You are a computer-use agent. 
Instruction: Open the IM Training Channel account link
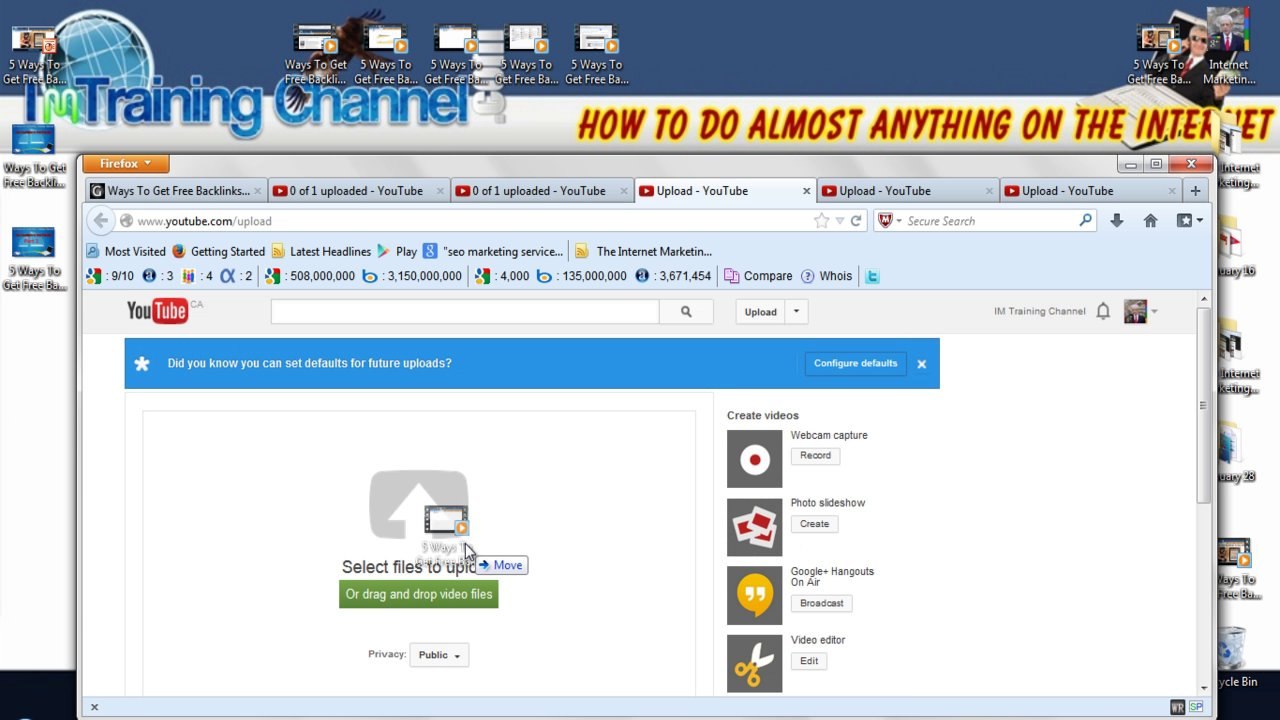(1039, 311)
